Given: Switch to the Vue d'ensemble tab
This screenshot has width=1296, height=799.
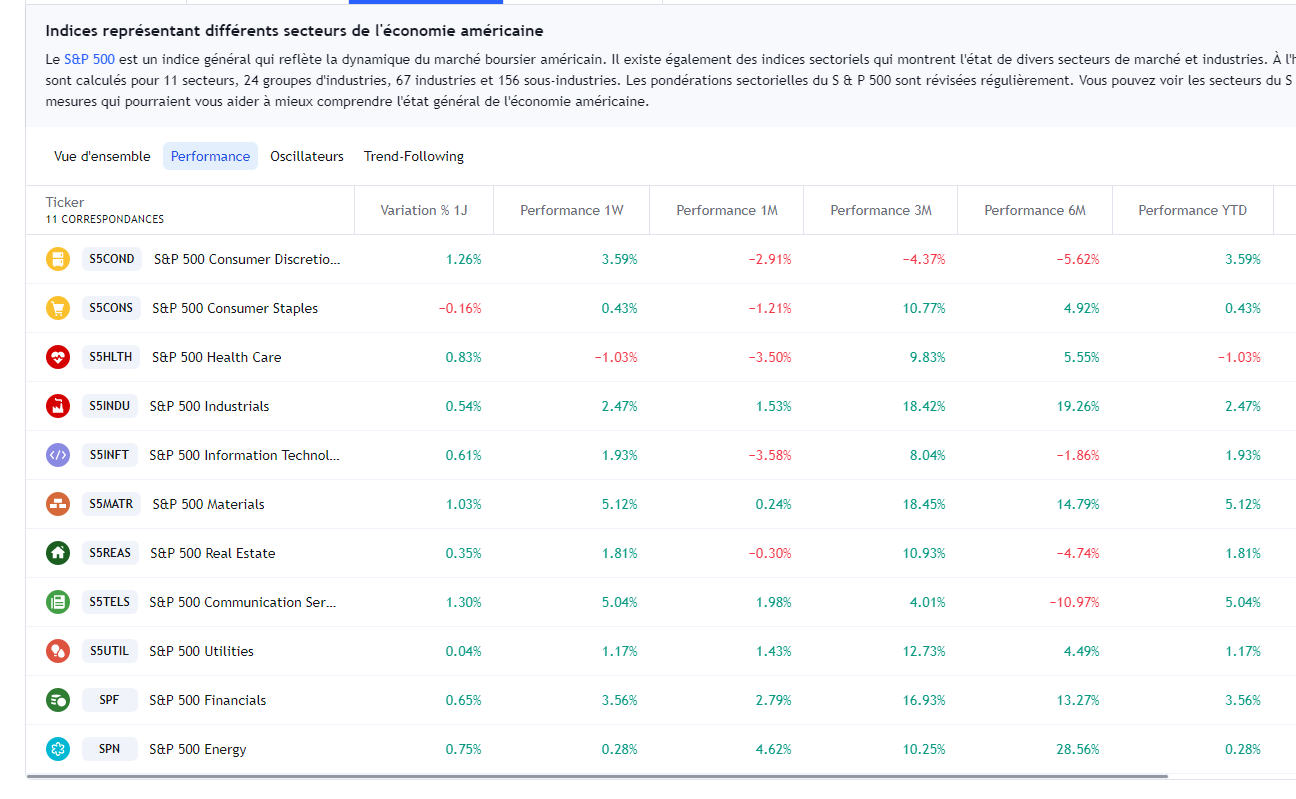Looking at the screenshot, I should [102, 157].
